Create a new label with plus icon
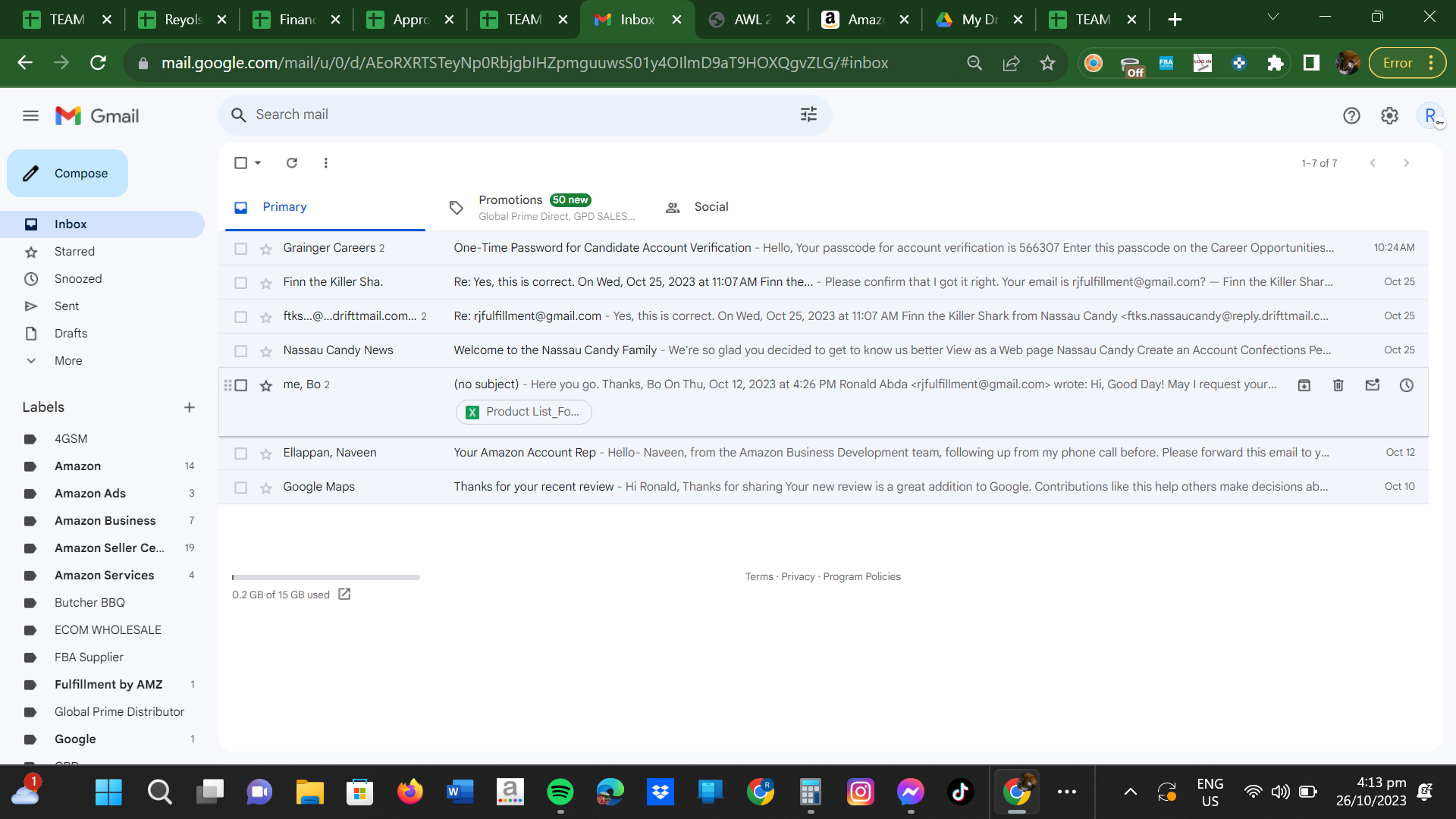Image resolution: width=1456 pixels, height=819 pixels. click(x=190, y=407)
